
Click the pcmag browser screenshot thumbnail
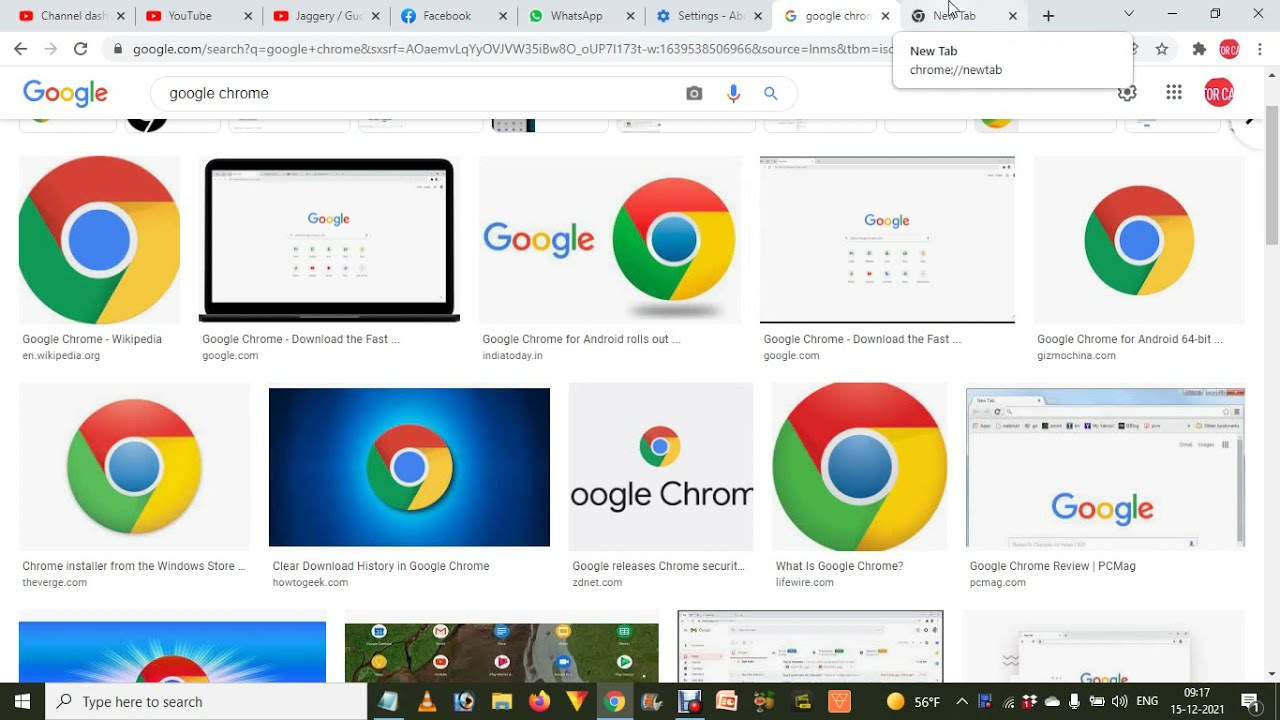1105,468
